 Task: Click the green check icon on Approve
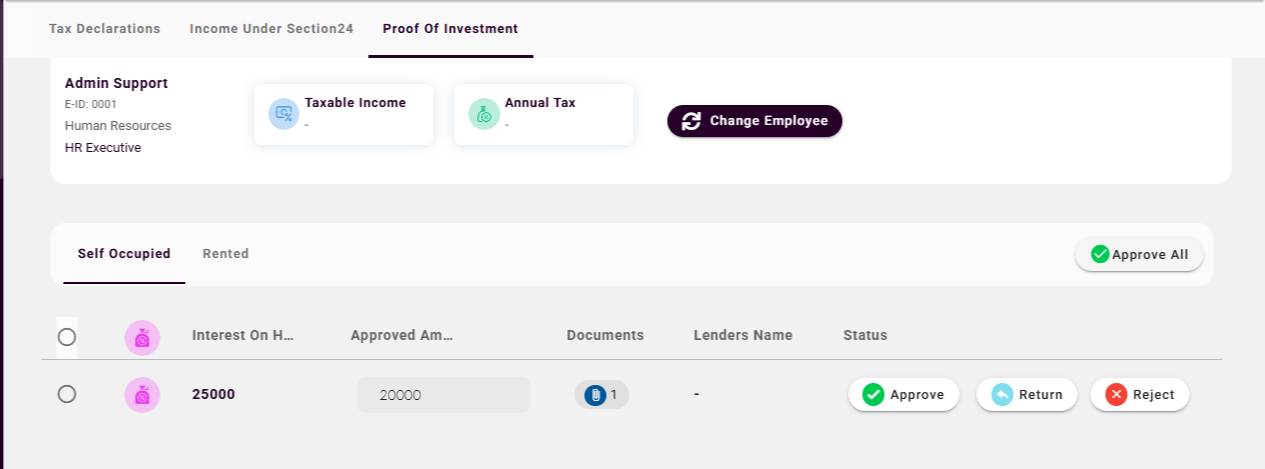coord(873,395)
